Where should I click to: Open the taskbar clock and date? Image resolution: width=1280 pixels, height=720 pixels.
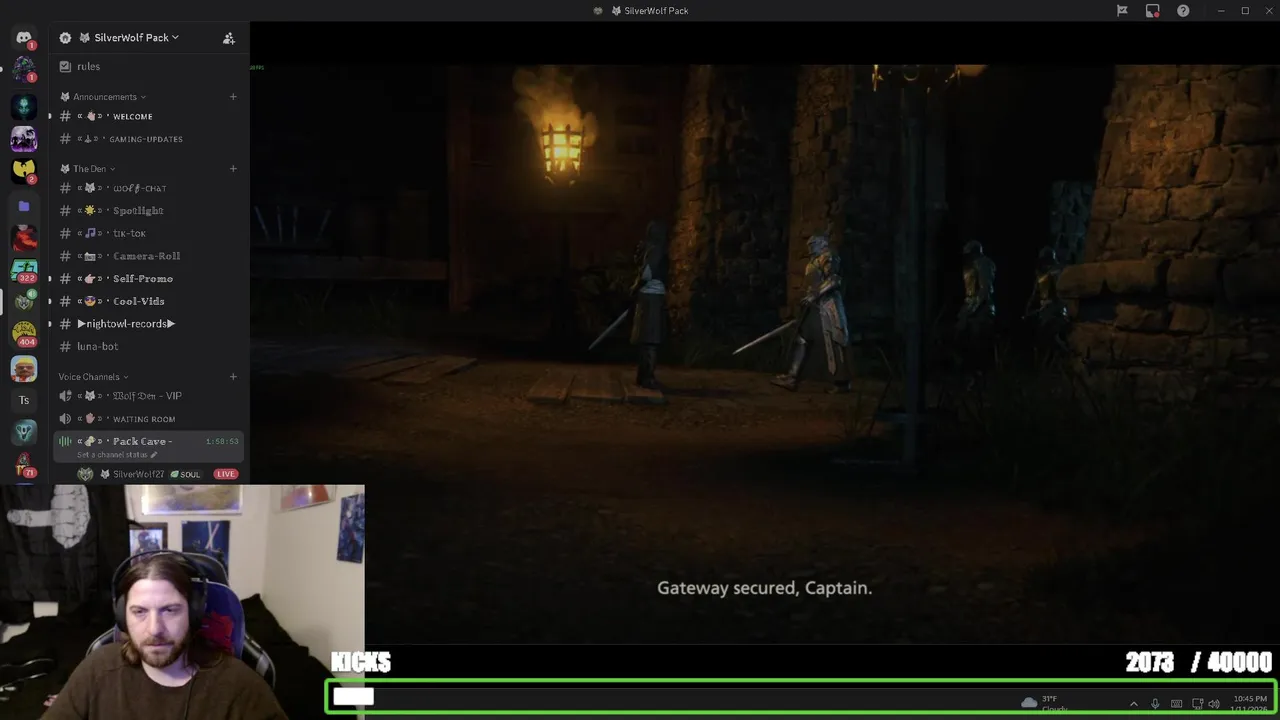1250,703
